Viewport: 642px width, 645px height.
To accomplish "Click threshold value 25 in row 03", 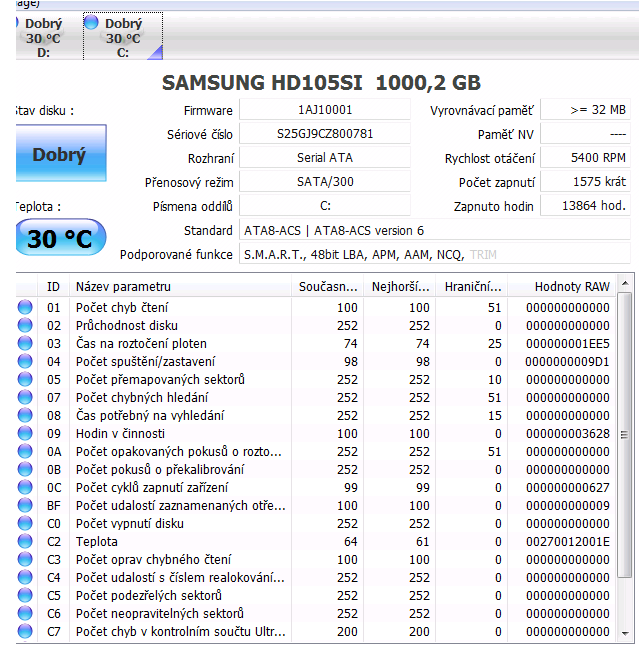I will [494, 343].
